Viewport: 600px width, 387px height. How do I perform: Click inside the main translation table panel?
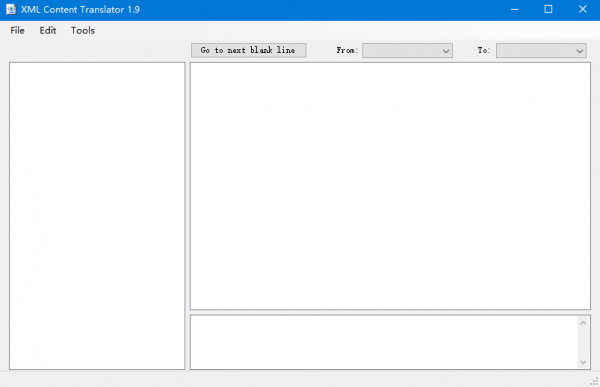pos(390,186)
